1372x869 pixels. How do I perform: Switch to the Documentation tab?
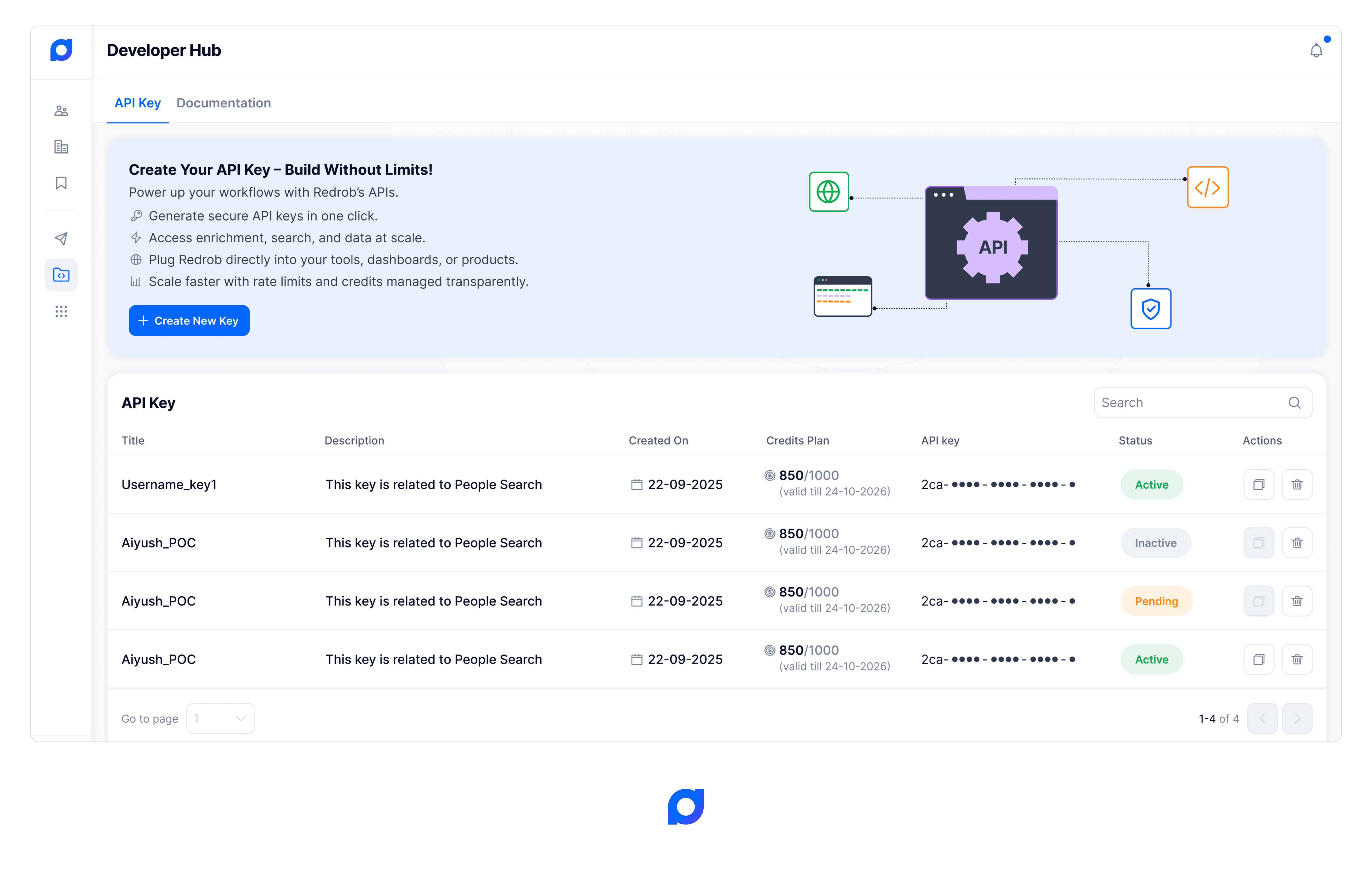coord(223,103)
